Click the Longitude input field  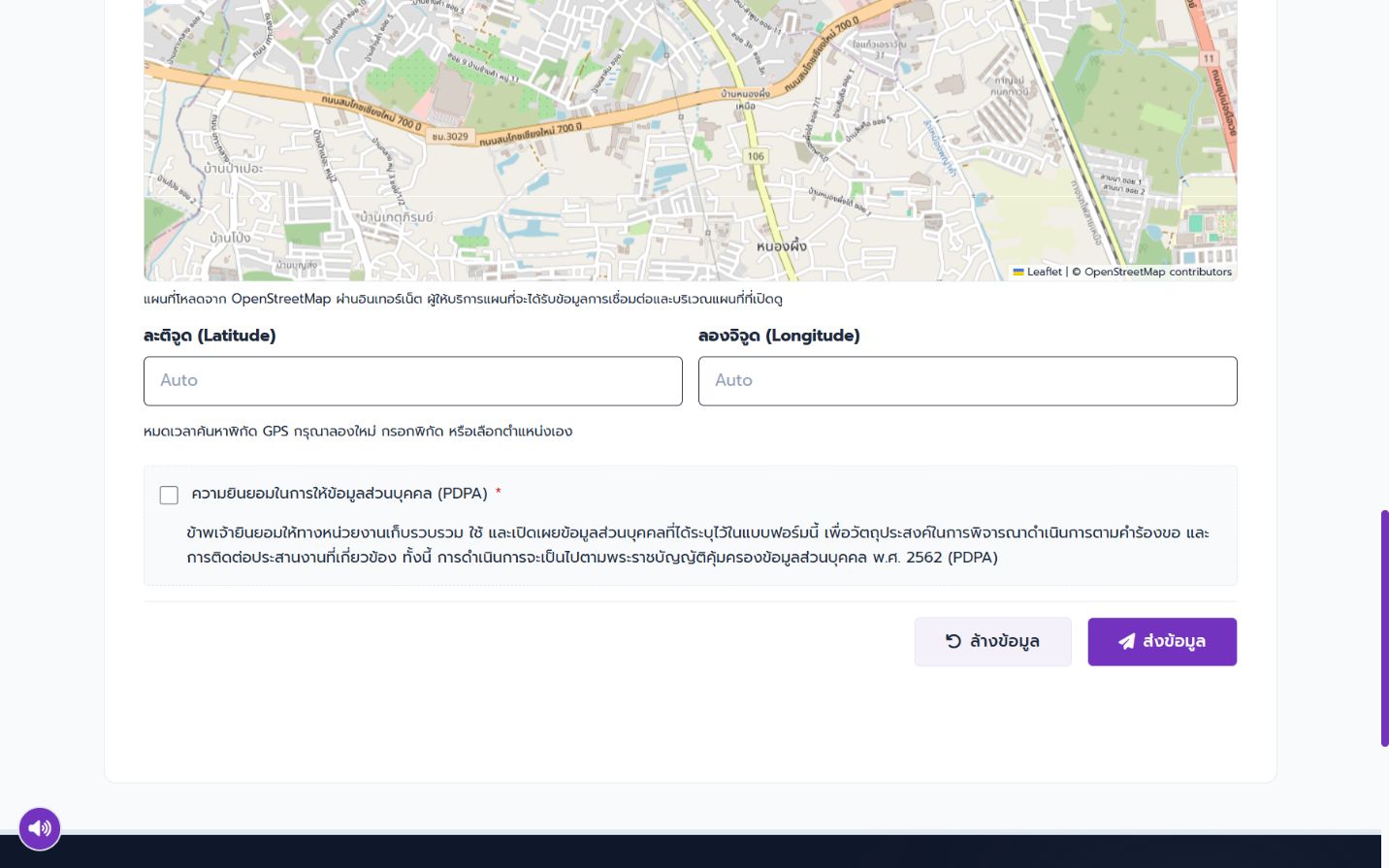(x=968, y=381)
